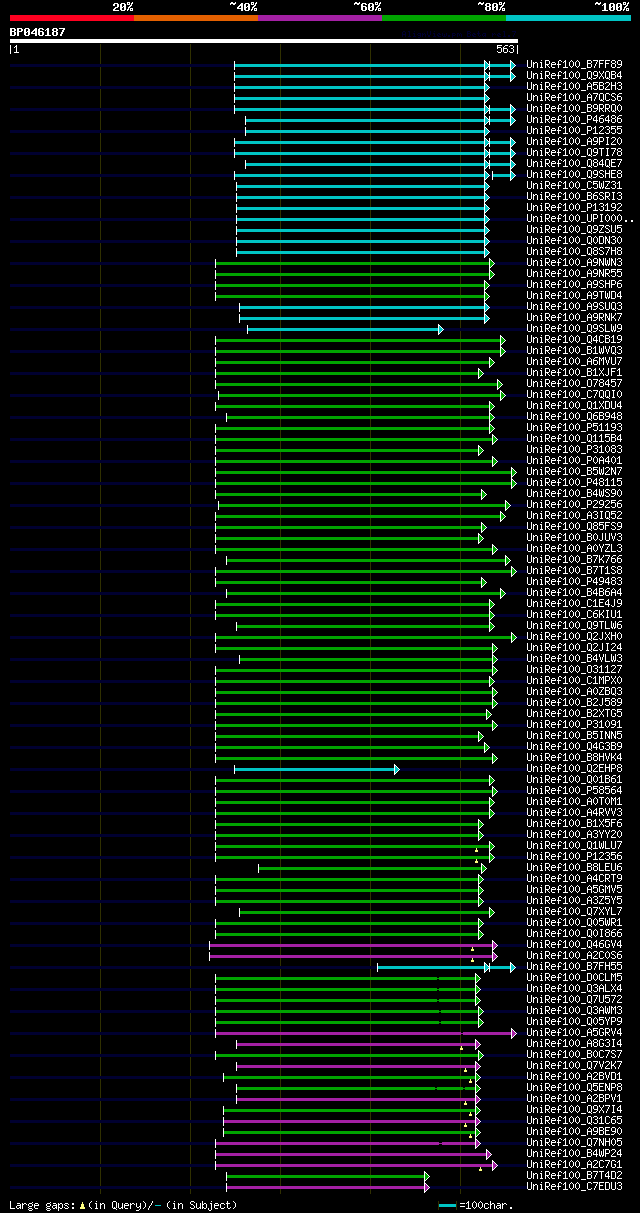
Task: Select label UniRef100_C6KIU1
Action: (x=573, y=614)
